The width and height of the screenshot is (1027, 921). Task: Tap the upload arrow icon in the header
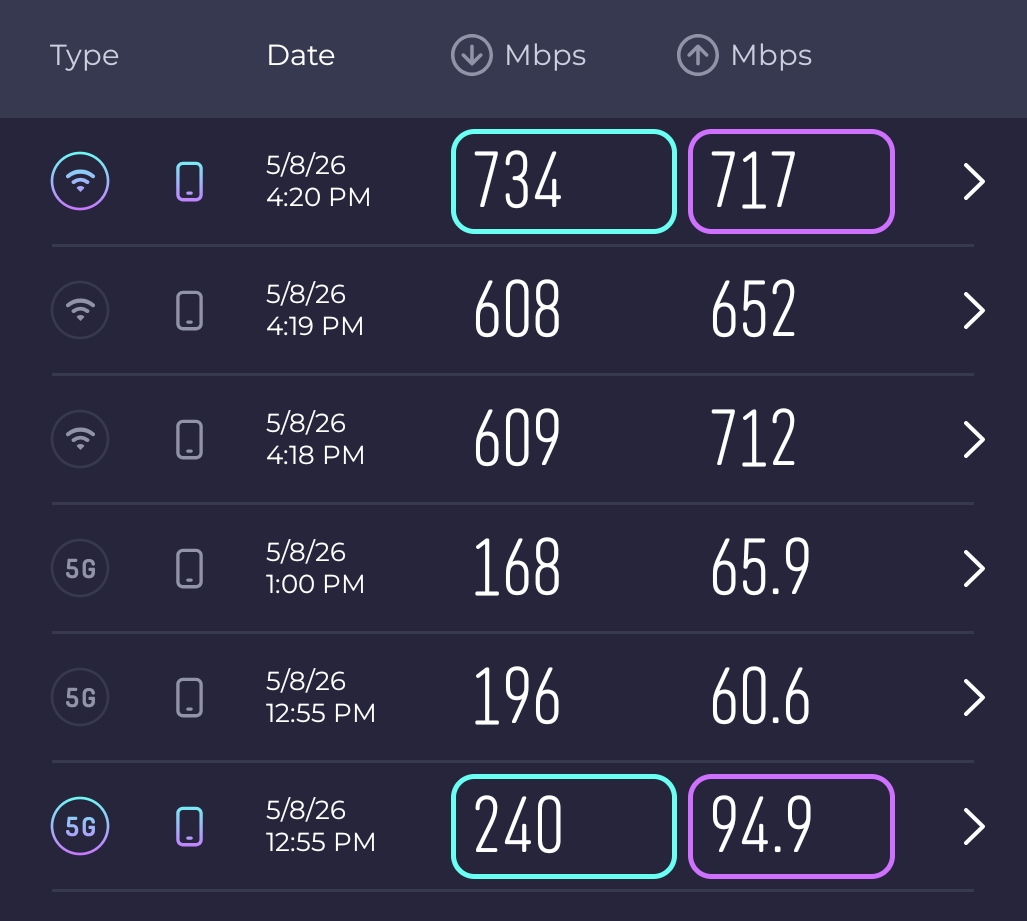tap(698, 55)
